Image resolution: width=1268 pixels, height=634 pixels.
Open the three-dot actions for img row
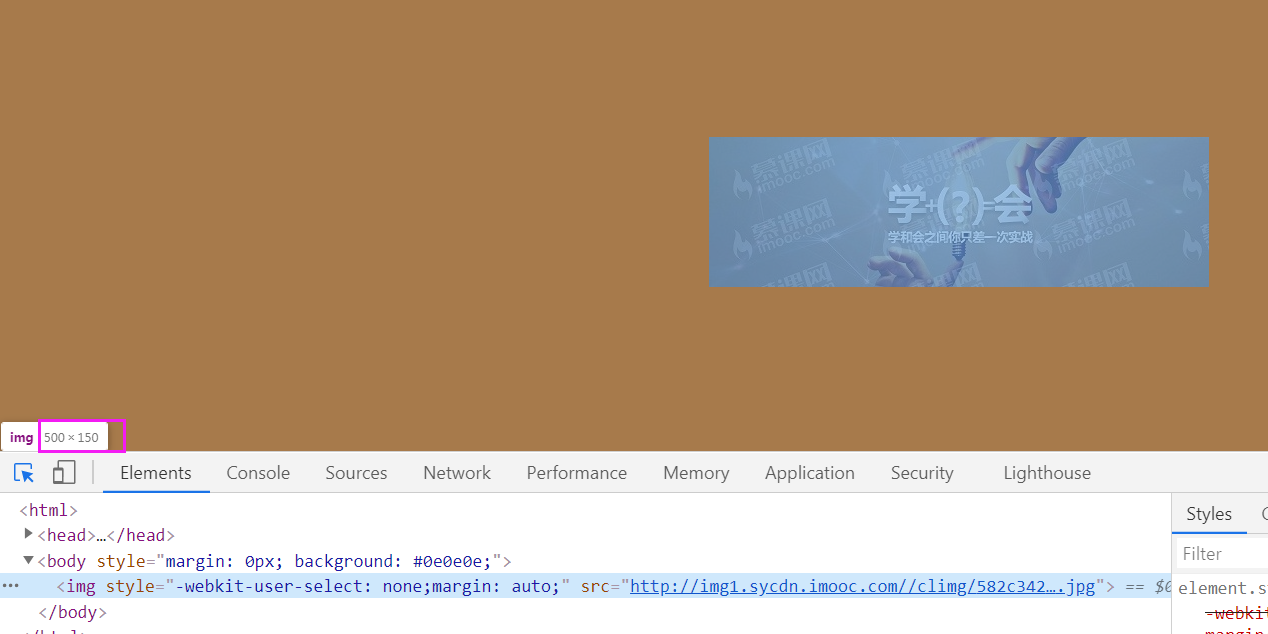click(x=11, y=586)
